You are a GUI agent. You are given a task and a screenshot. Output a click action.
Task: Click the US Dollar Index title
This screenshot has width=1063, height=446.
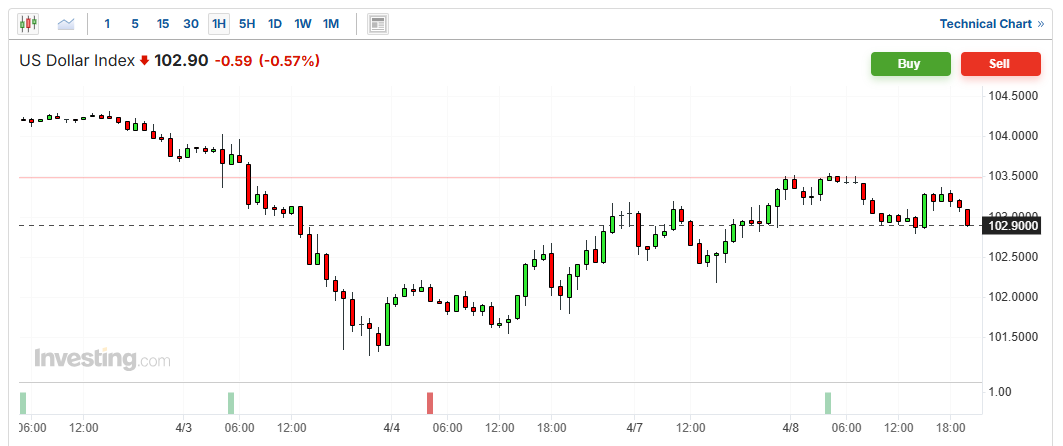[x=77, y=61]
